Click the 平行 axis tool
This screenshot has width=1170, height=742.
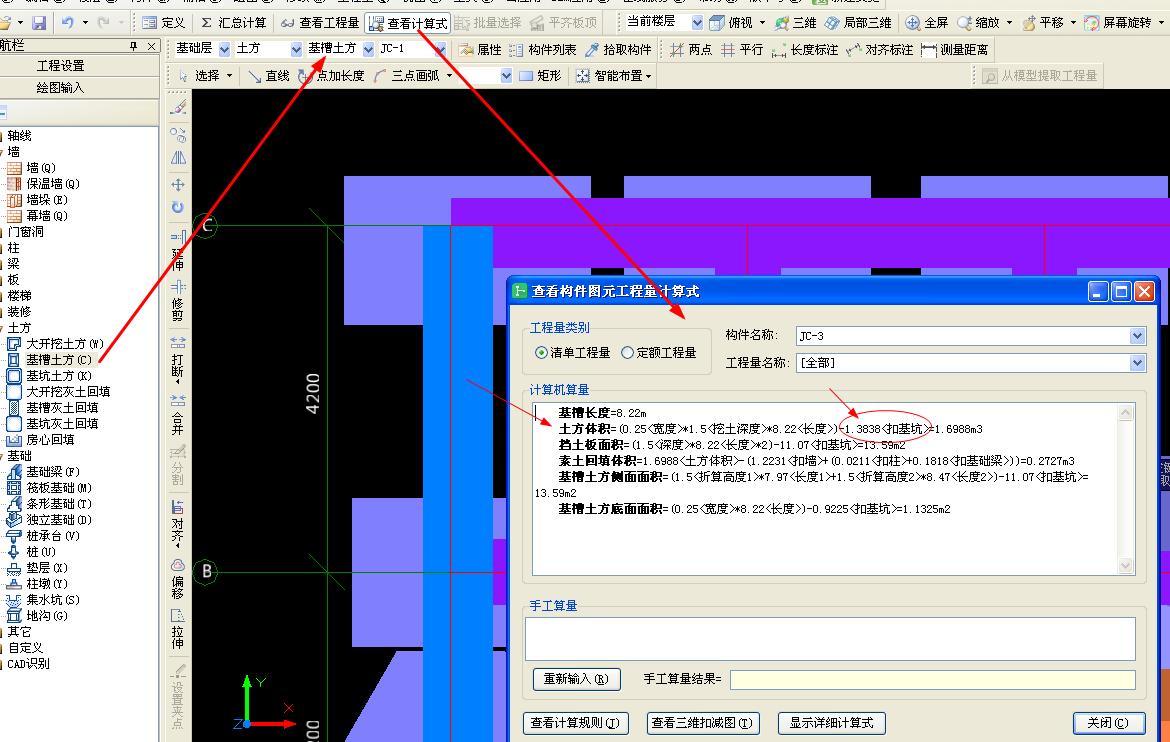pyautogui.click(x=742, y=50)
